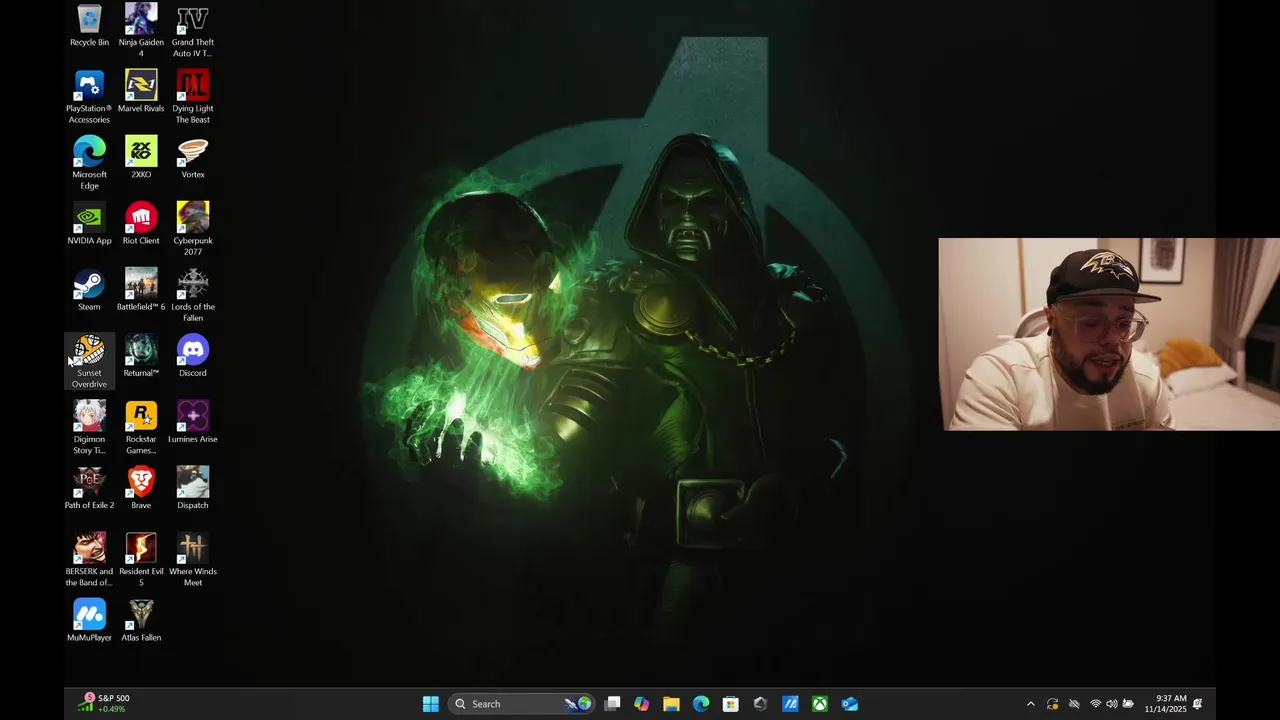Click the taskbar Search box
Screen dimensions: 1280x720
click(521, 704)
